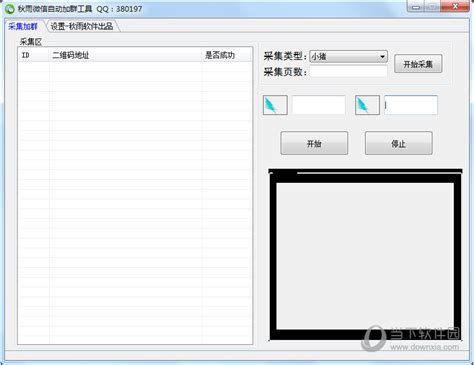Click the 开始 button
The image size is (474, 365).
click(314, 143)
